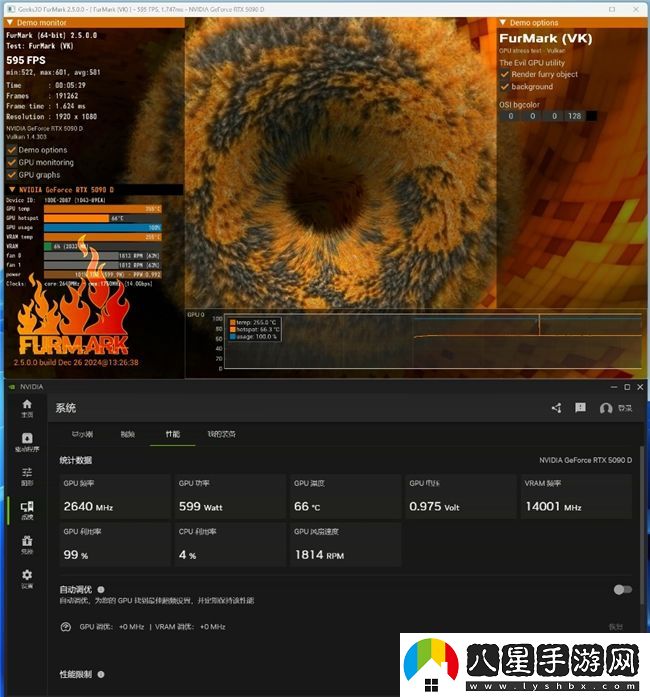
Task: Click The Evil GPU utility text
Action: pyautogui.click(x=532, y=63)
